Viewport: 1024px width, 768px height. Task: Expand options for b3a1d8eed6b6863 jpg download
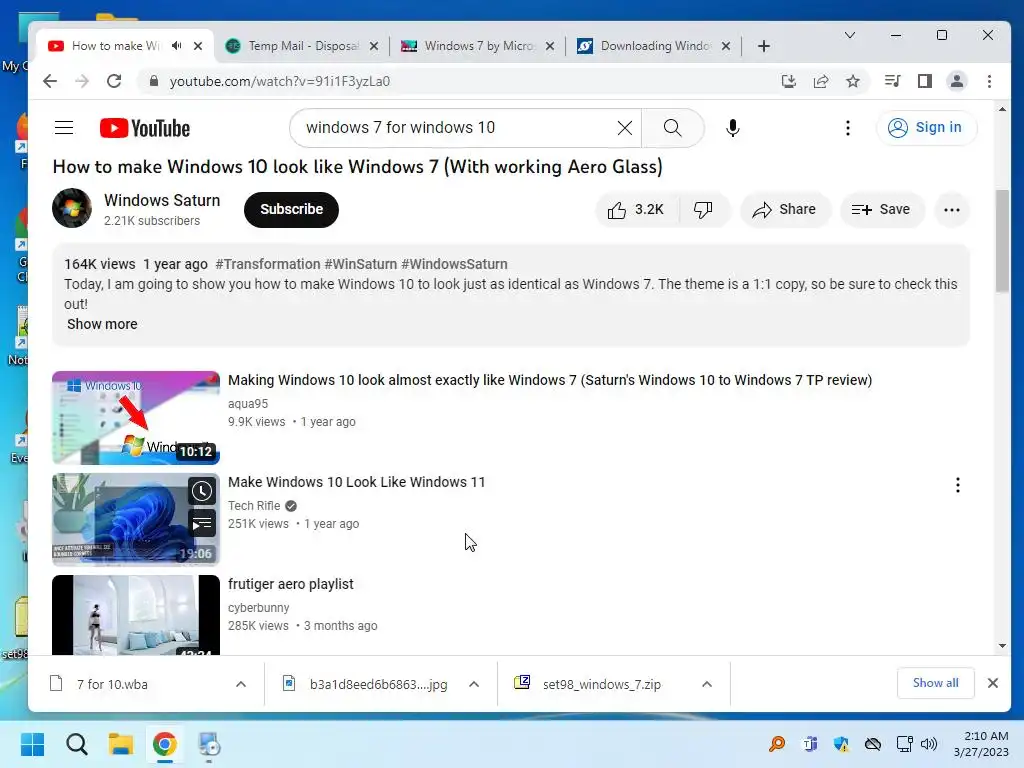474,684
